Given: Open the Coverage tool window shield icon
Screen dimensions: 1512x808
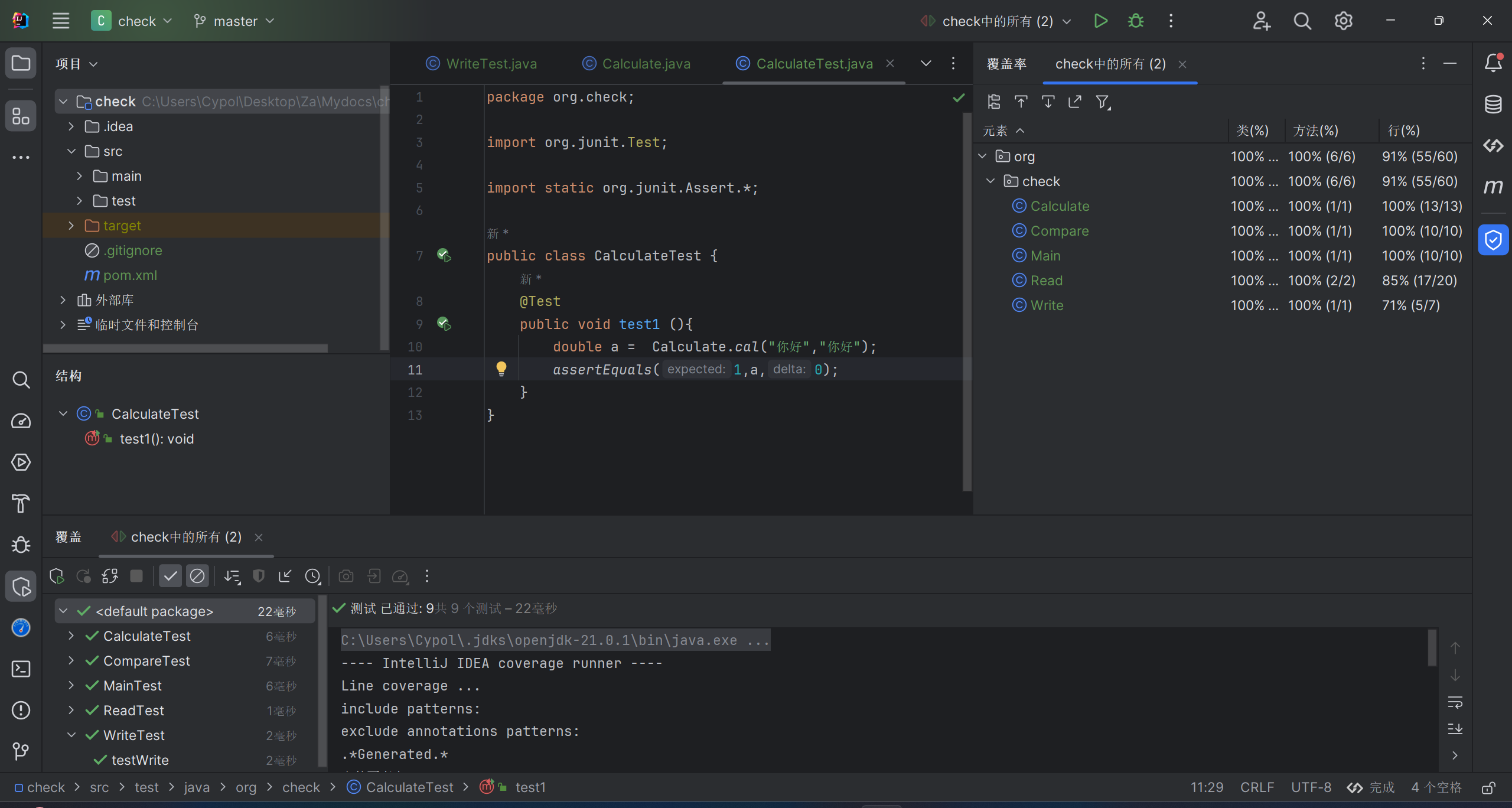Looking at the screenshot, I should coord(1493,240).
